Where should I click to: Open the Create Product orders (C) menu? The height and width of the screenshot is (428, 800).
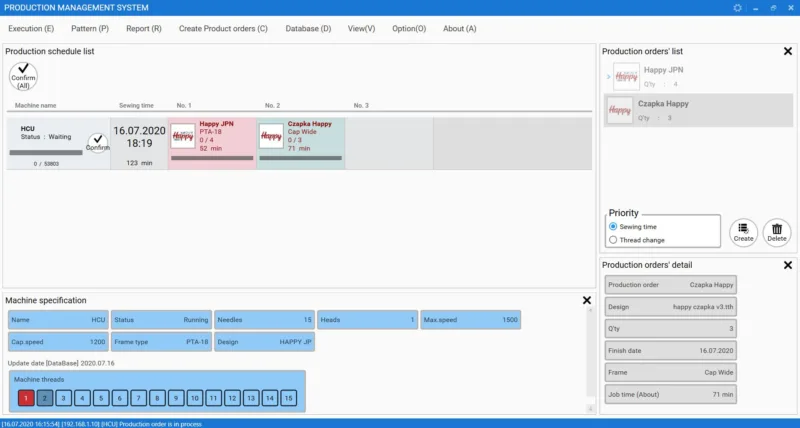click(223, 29)
